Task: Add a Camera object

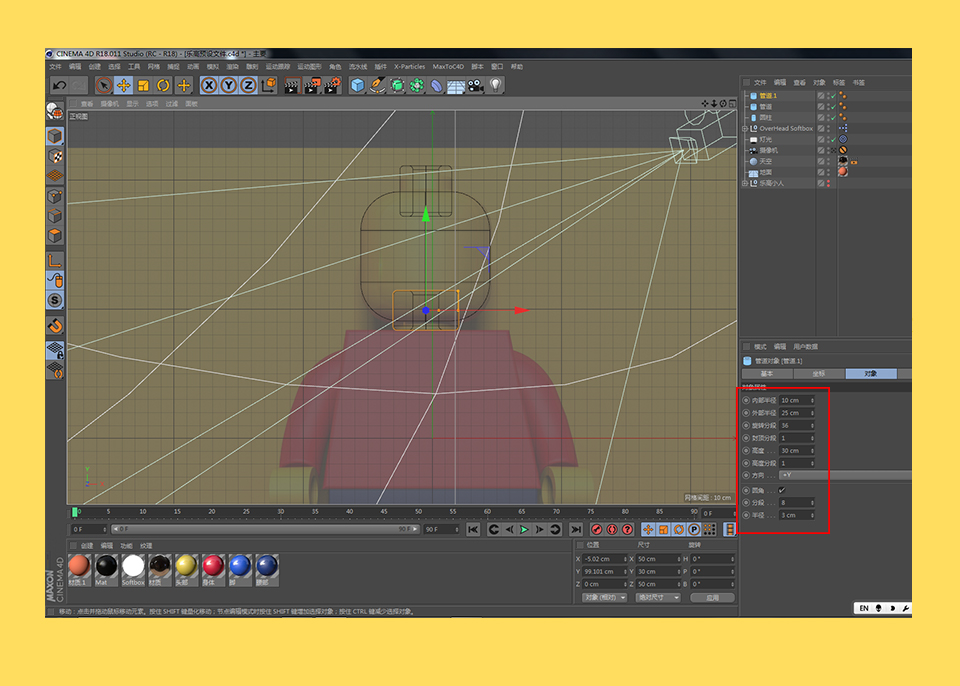Action: coord(476,86)
